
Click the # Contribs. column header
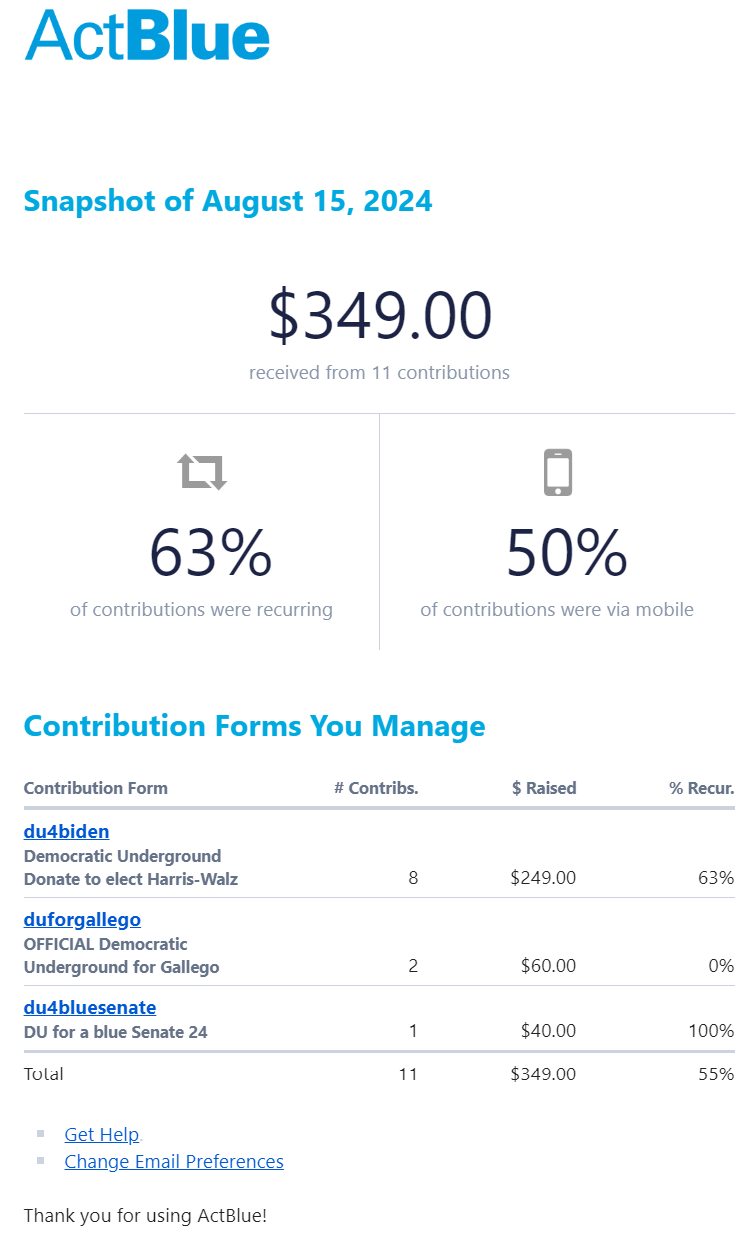coord(376,788)
